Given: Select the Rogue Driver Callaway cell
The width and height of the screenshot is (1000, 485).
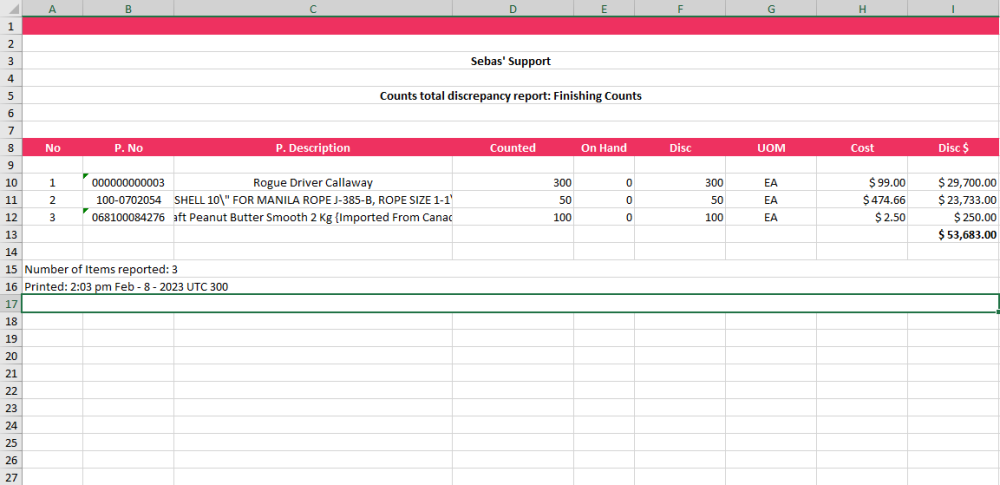Looking at the screenshot, I should [313, 182].
